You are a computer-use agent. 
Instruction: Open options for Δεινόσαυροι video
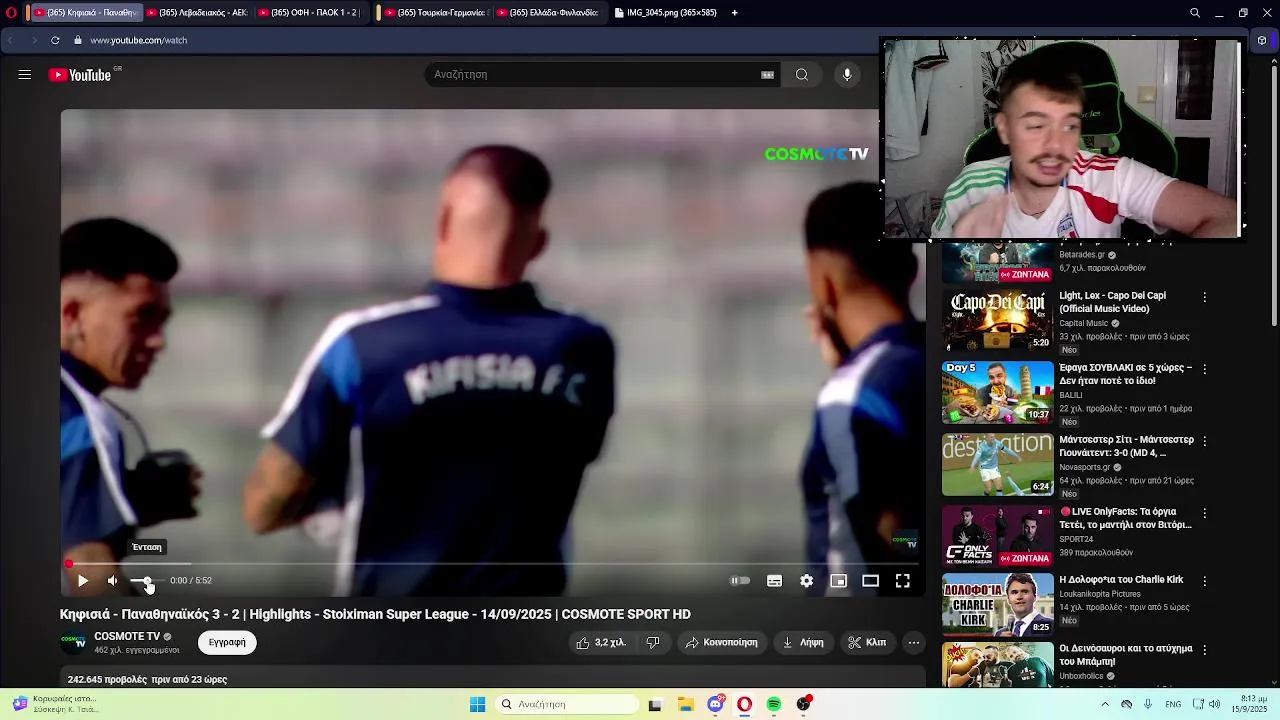tap(1204, 650)
